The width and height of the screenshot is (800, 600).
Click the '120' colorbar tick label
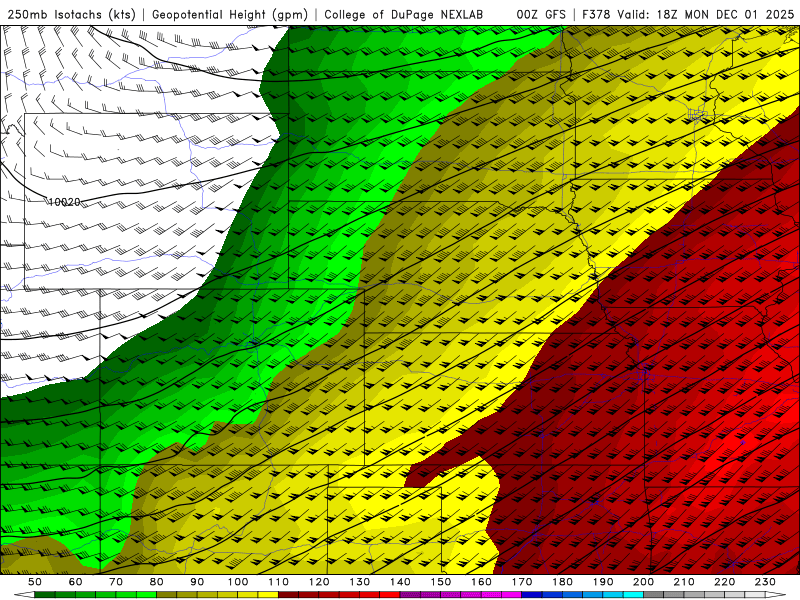pyautogui.click(x=319, y=582)
